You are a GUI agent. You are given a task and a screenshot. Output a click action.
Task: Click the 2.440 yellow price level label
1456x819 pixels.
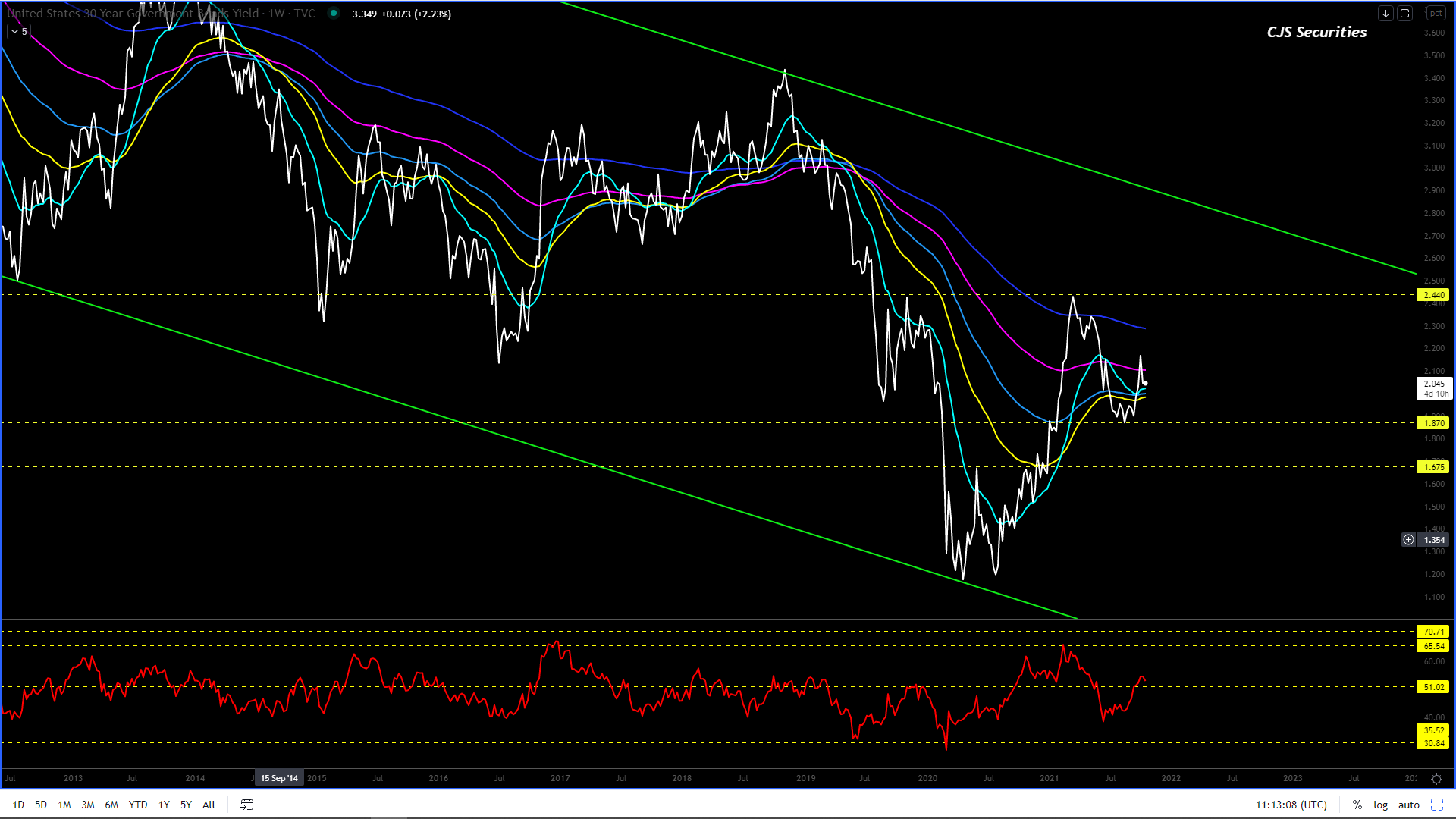click(x=1432, y=295)
